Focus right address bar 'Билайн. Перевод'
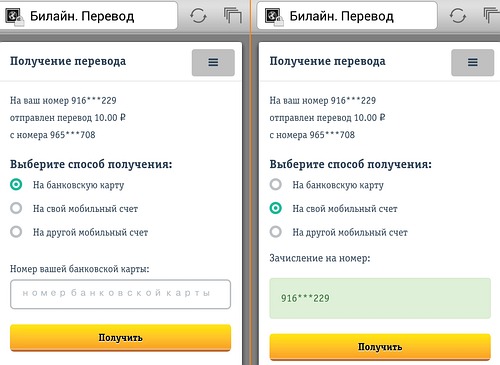500x365 pixels. tap(347, 16)
